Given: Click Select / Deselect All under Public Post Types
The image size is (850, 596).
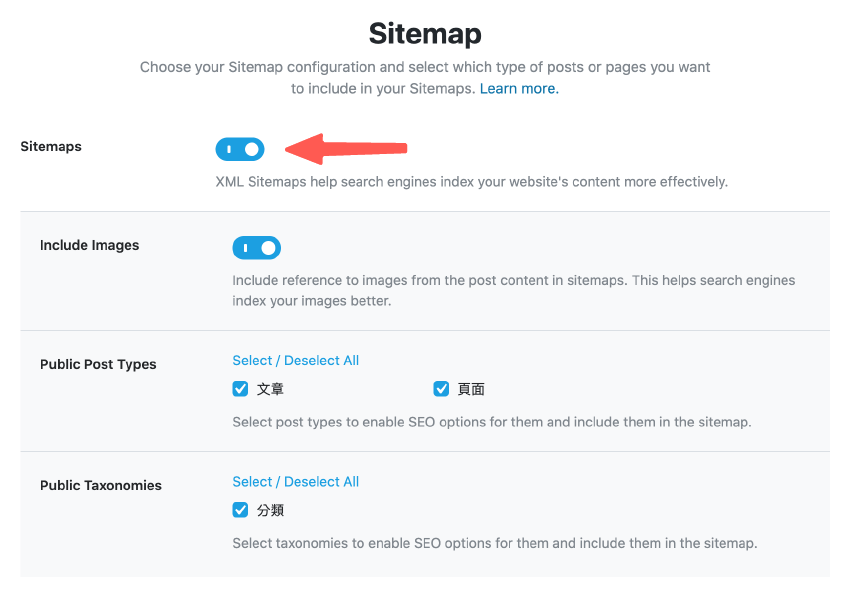Looking at the screenshot, I should pyautogui.click(x=295, y=360).
